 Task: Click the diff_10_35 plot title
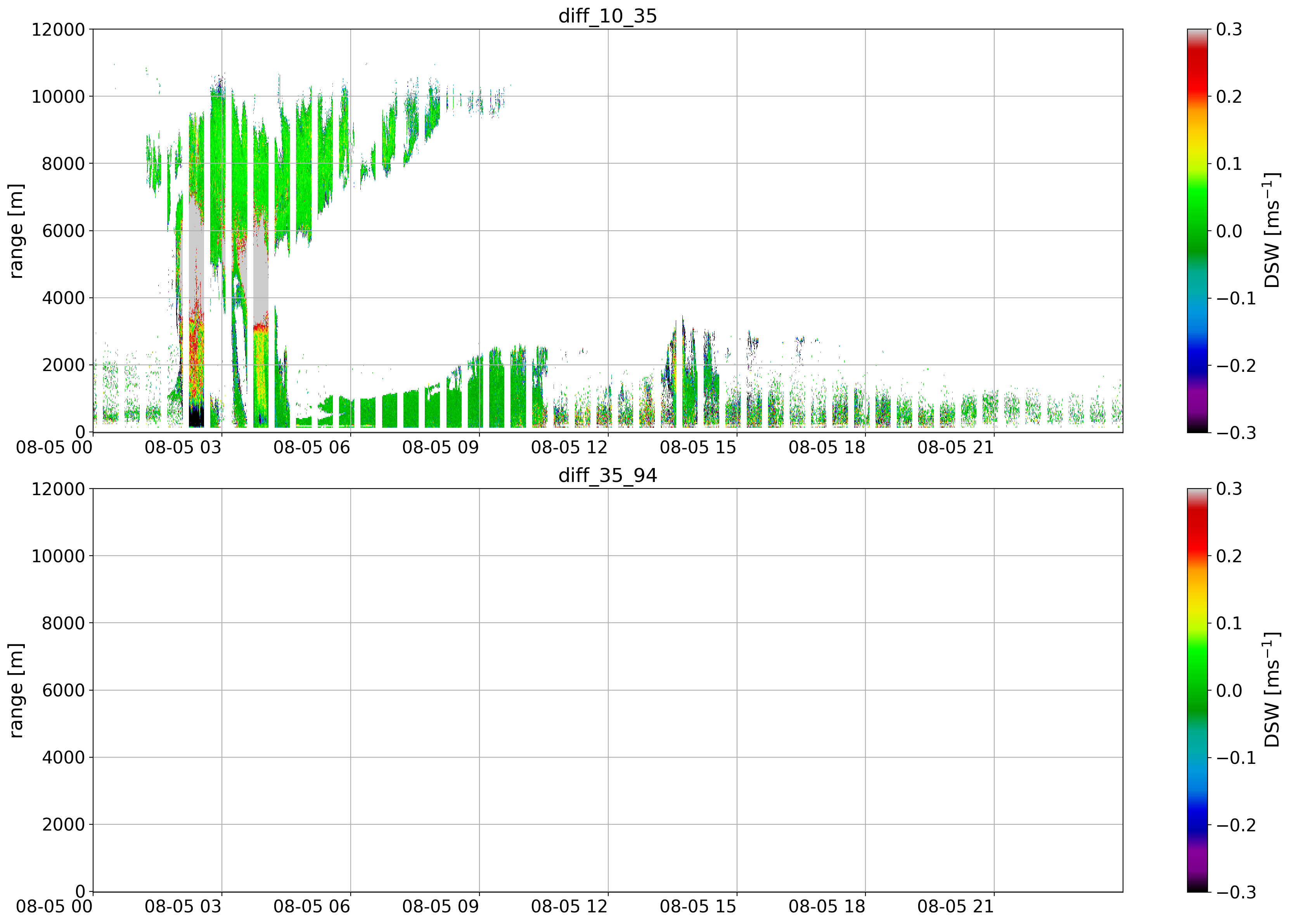(607, 16)
